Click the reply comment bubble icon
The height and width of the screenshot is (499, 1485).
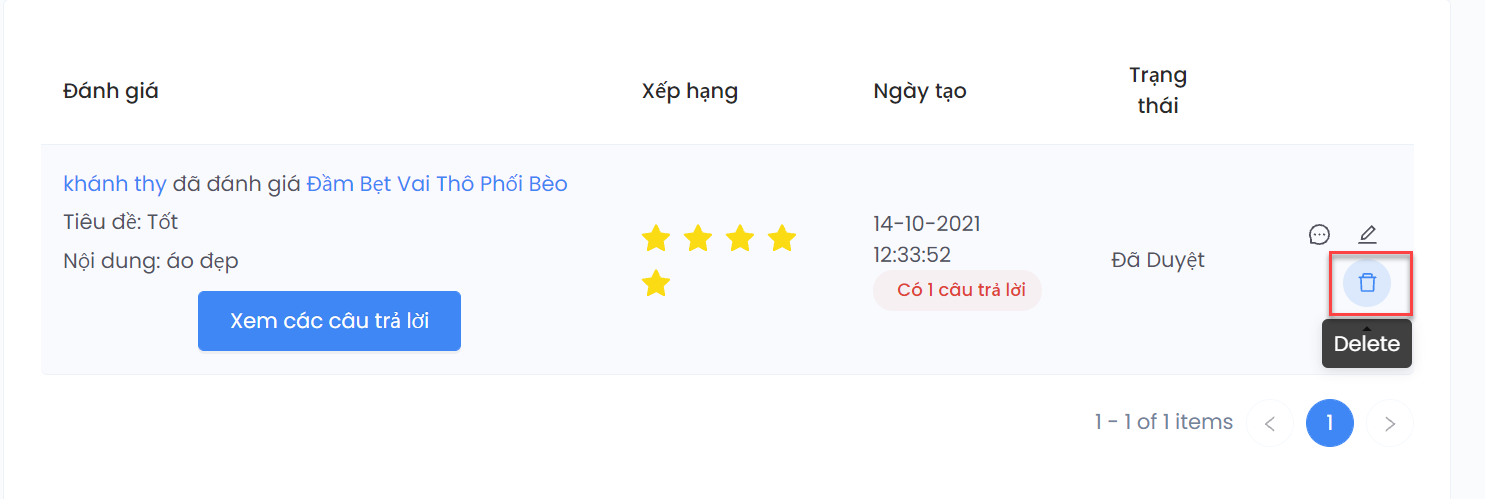click(1319, 235)
